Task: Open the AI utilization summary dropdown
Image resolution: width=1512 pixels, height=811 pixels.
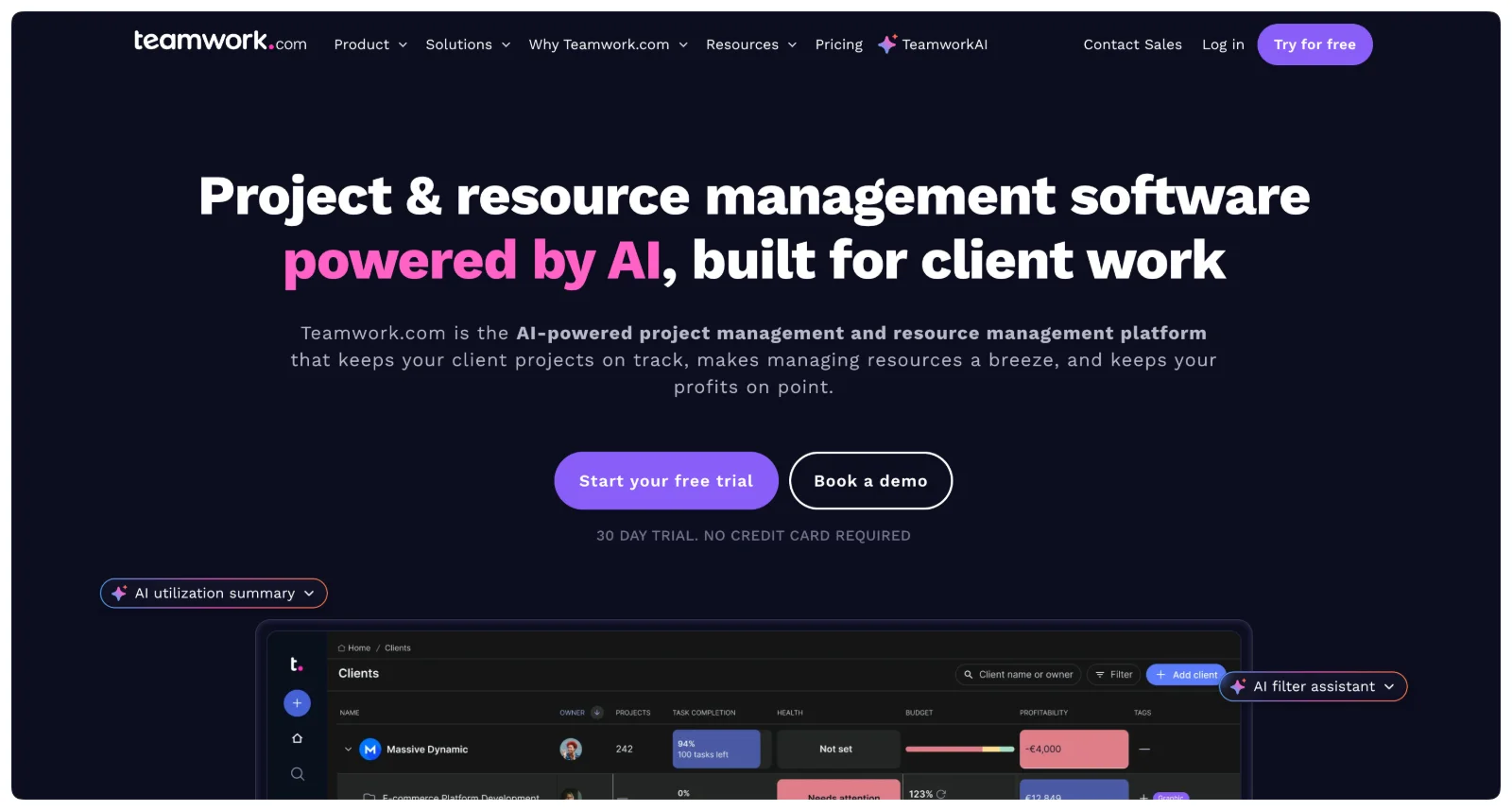Action: coord(214,594)
